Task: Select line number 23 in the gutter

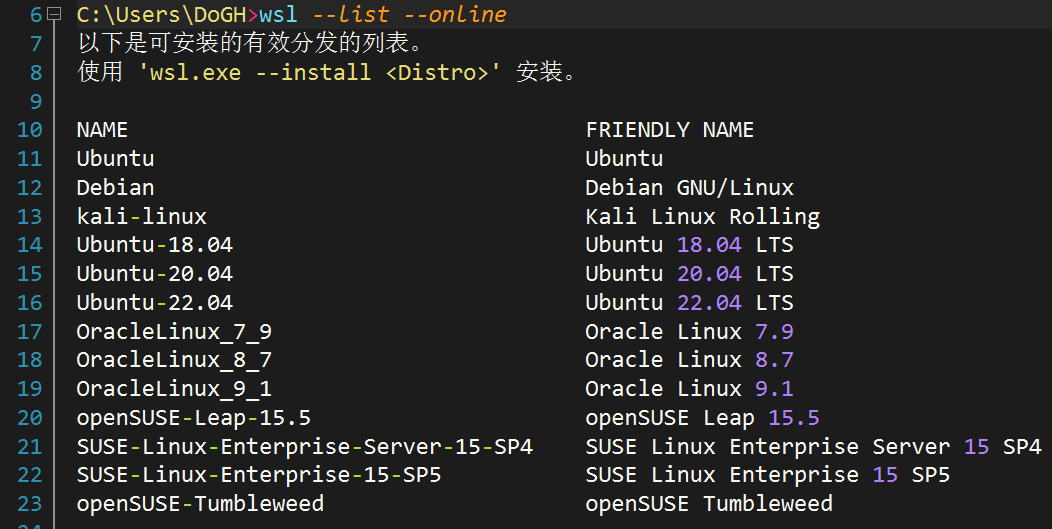Action: coord(30,504)
